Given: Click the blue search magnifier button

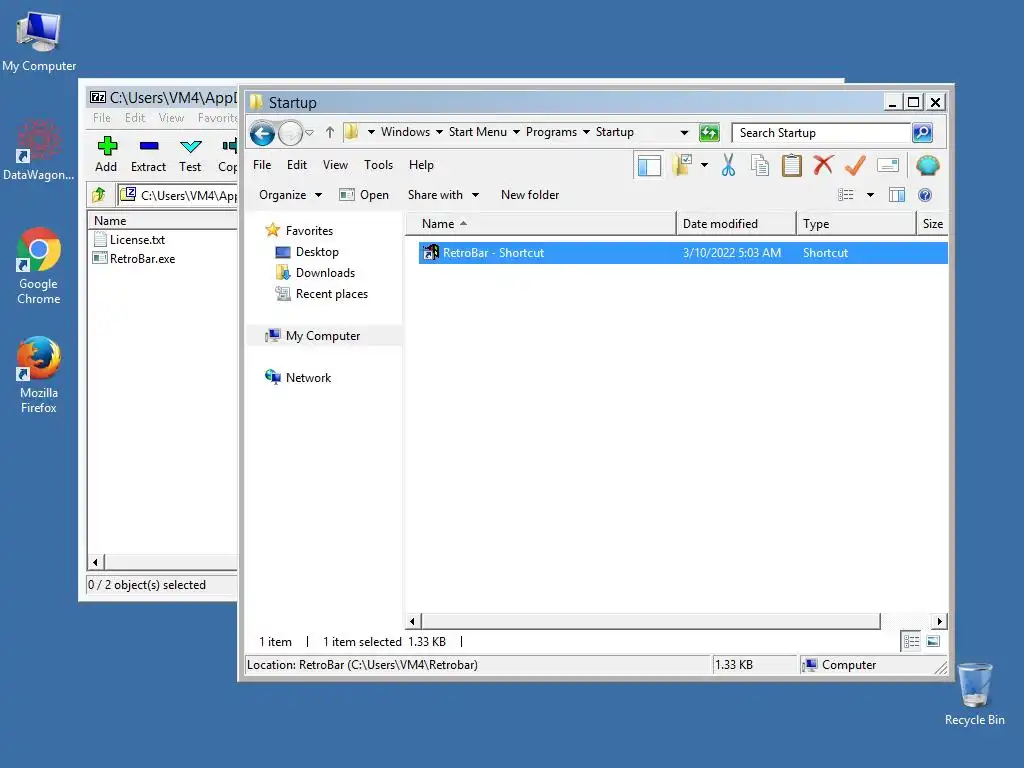Looking at the screenshot, I should (x=922, y=133).
